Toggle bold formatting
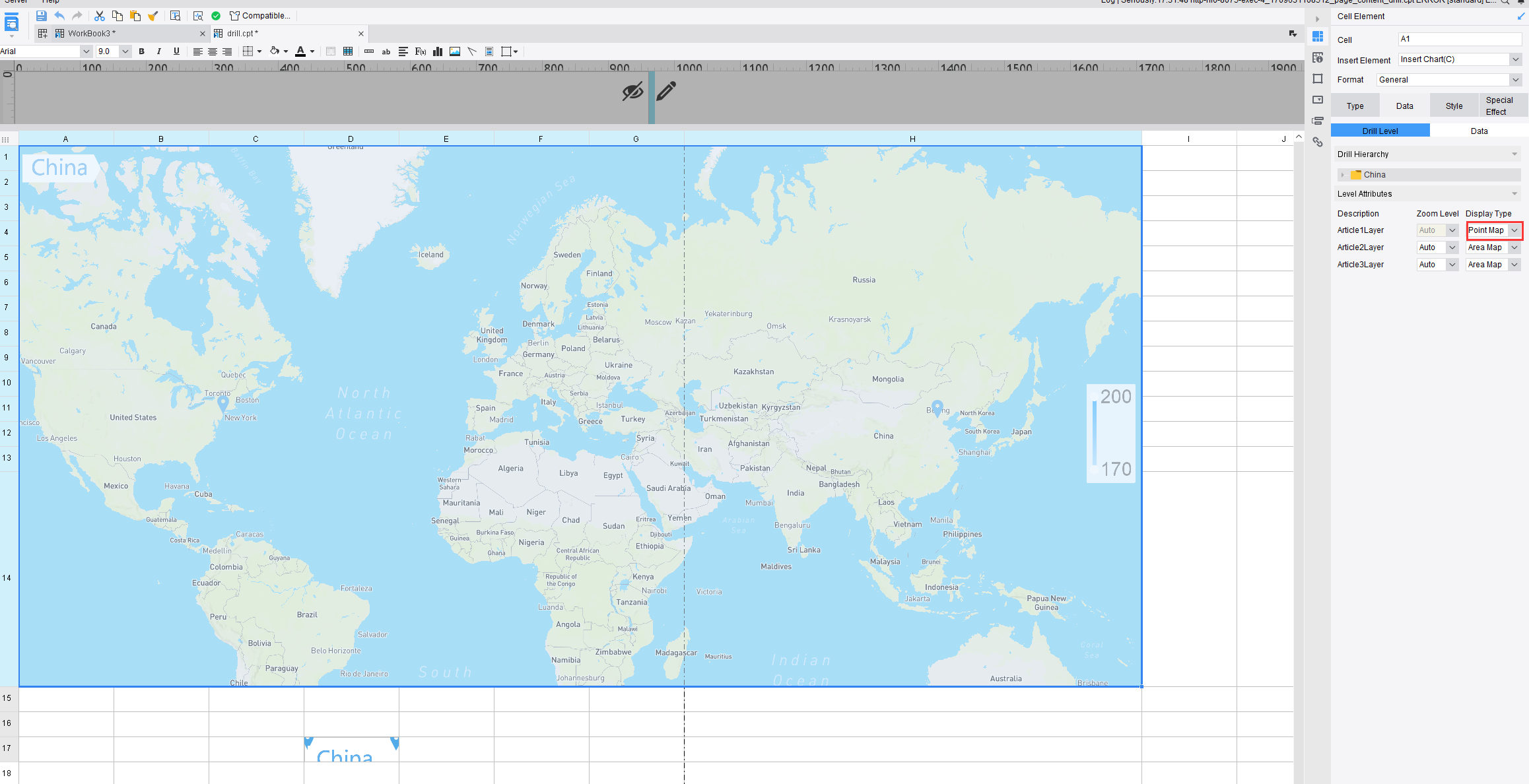Image resolution: width=1529 pixels, height=784 pixels. click(141, 51)
